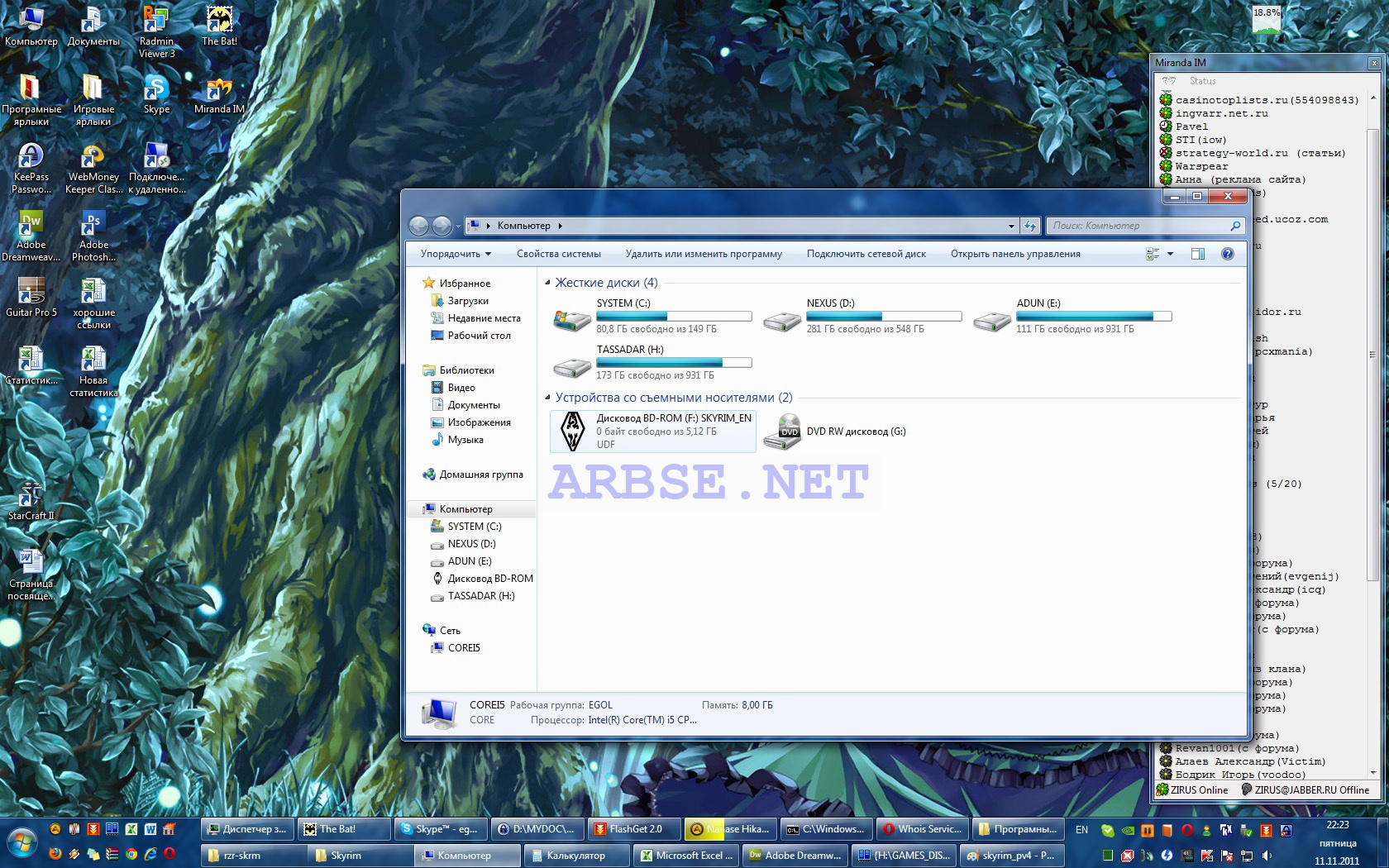This screenshot has width=1389, height=868.
Task: Select the NEXUS (D:) drive icon
Action: 781,320
